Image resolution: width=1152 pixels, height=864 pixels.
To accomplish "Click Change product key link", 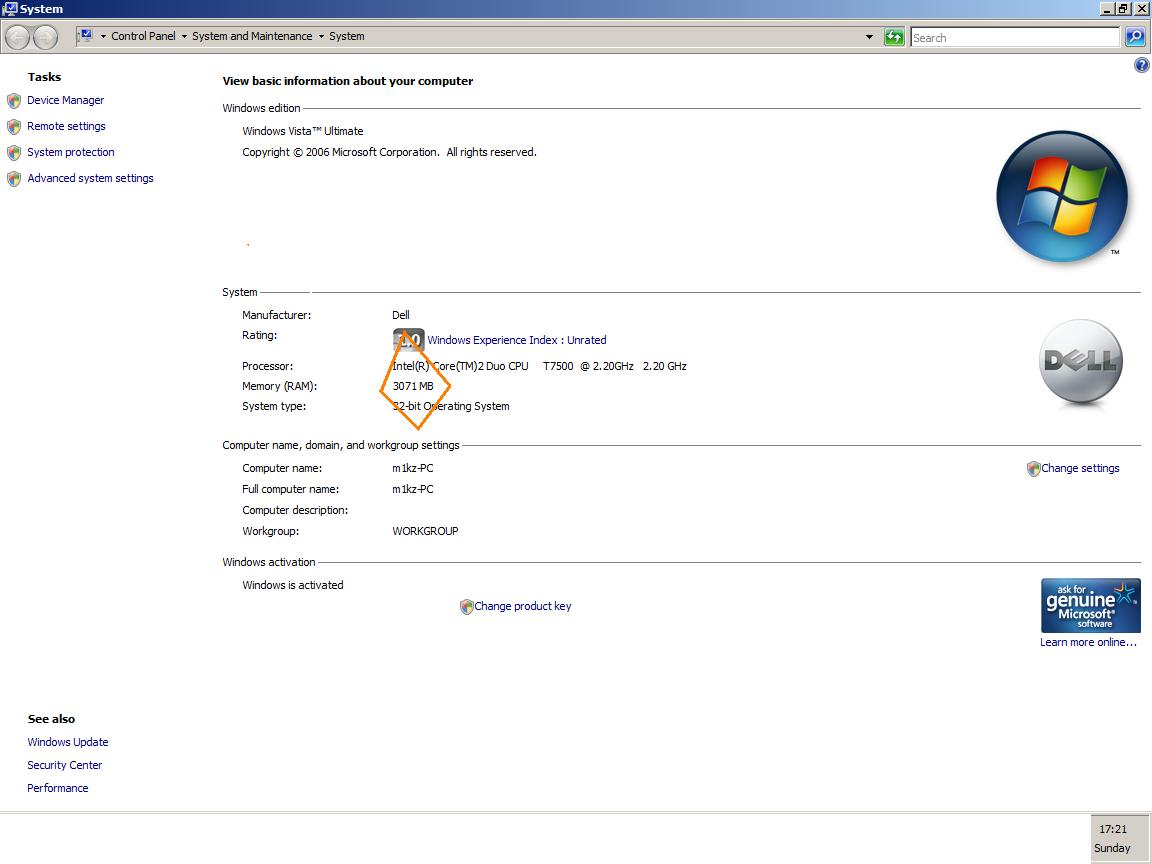I will point(522,606).
